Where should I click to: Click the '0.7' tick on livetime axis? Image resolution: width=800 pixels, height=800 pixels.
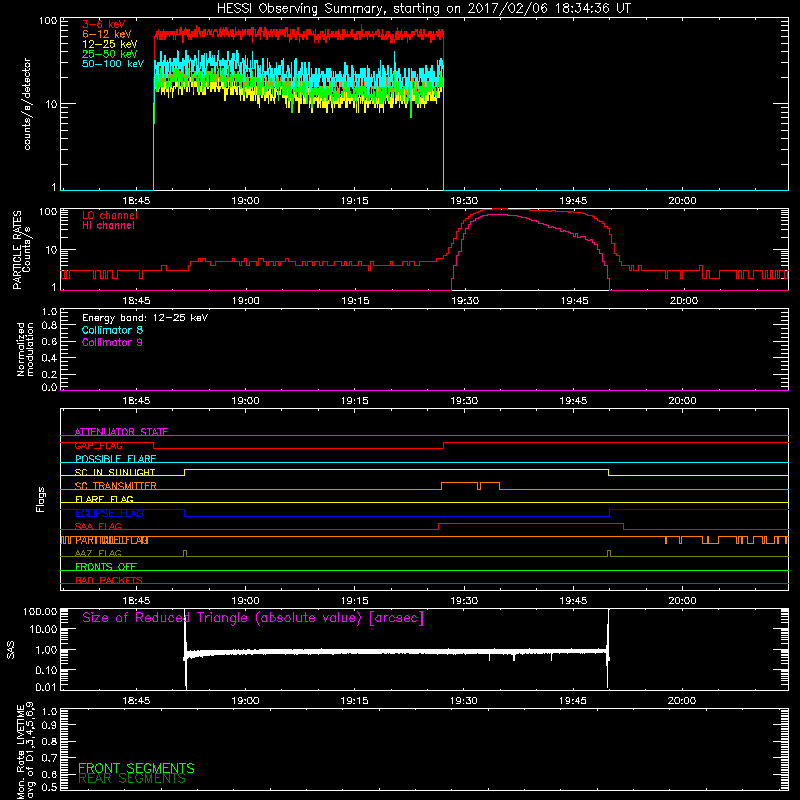tap(49, 757)
